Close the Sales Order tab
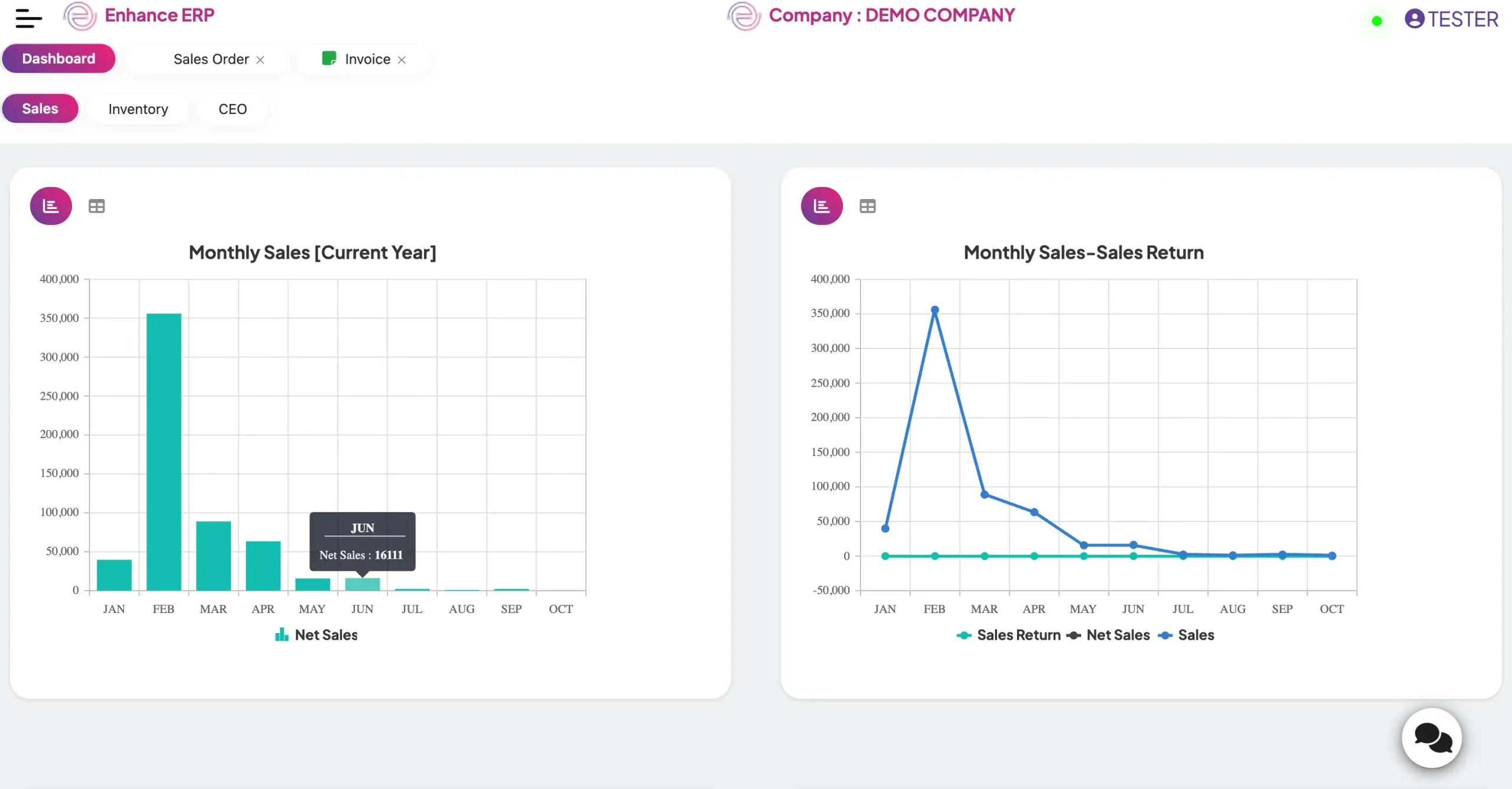 point(260,60)
